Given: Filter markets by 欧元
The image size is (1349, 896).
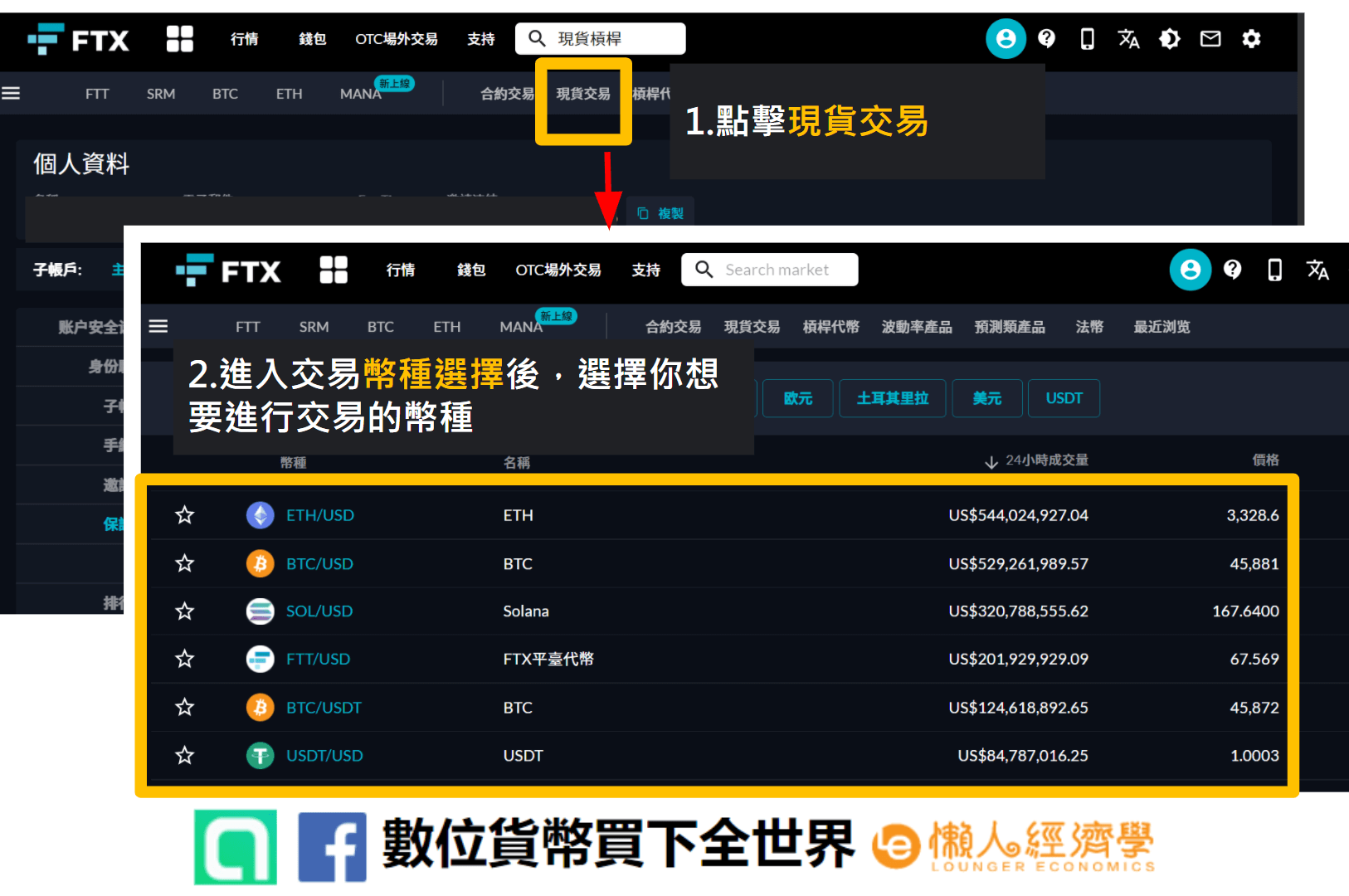Looking at the screenshot, I should coord(797,398).
